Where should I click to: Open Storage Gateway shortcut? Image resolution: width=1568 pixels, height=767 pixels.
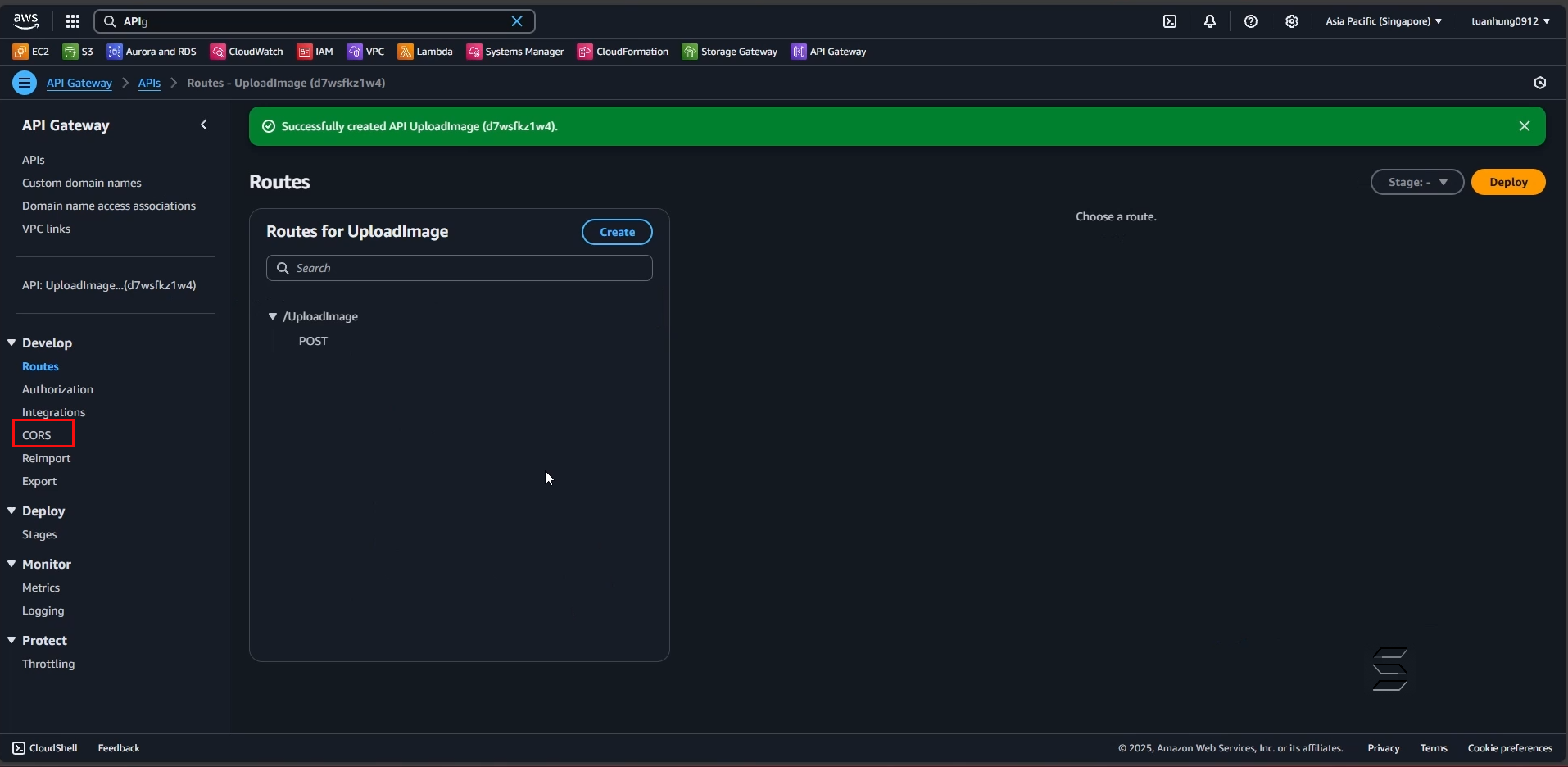coord(730,52)
